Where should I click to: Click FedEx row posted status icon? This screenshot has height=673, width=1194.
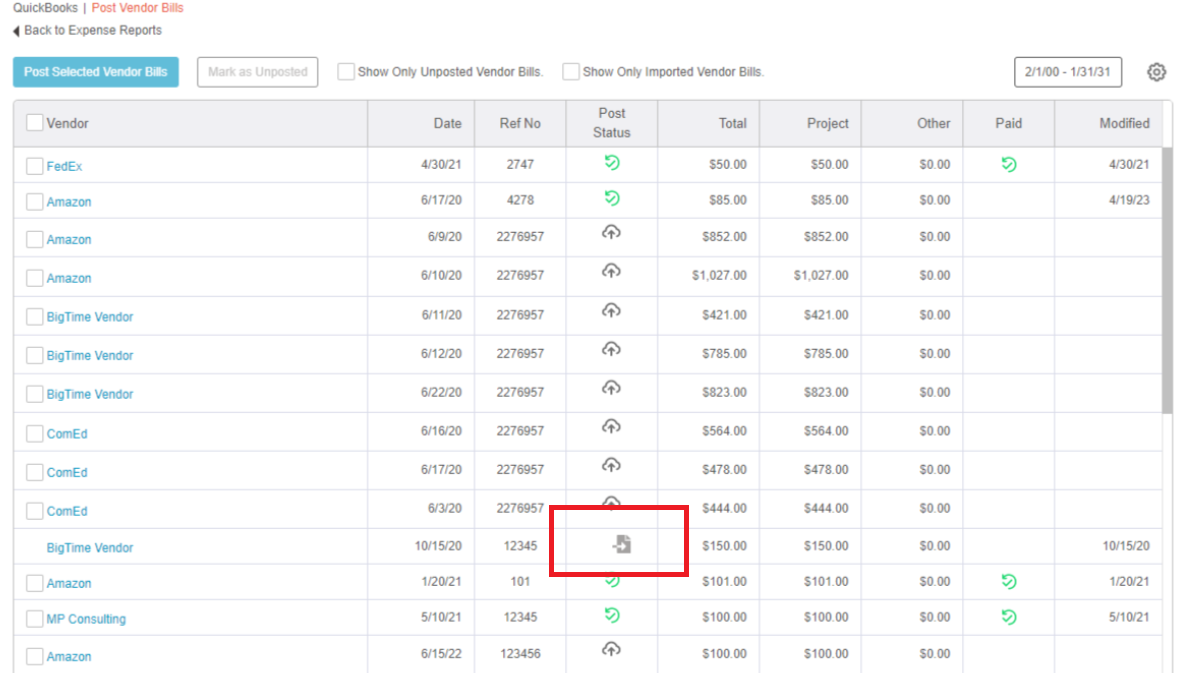click(x=611, y=162)
